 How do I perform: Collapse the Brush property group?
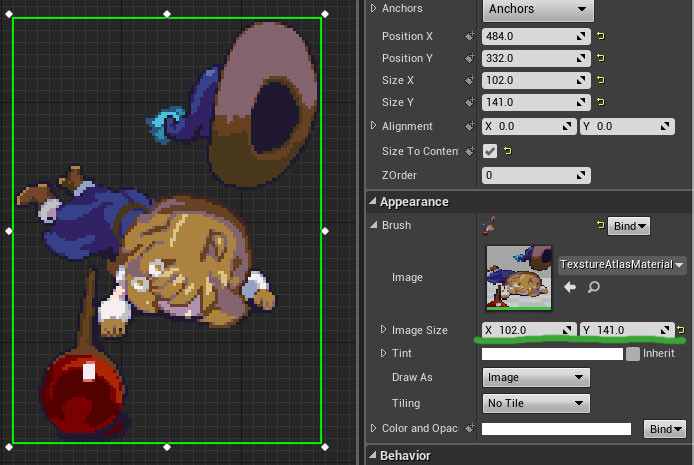tap(374, 225)
